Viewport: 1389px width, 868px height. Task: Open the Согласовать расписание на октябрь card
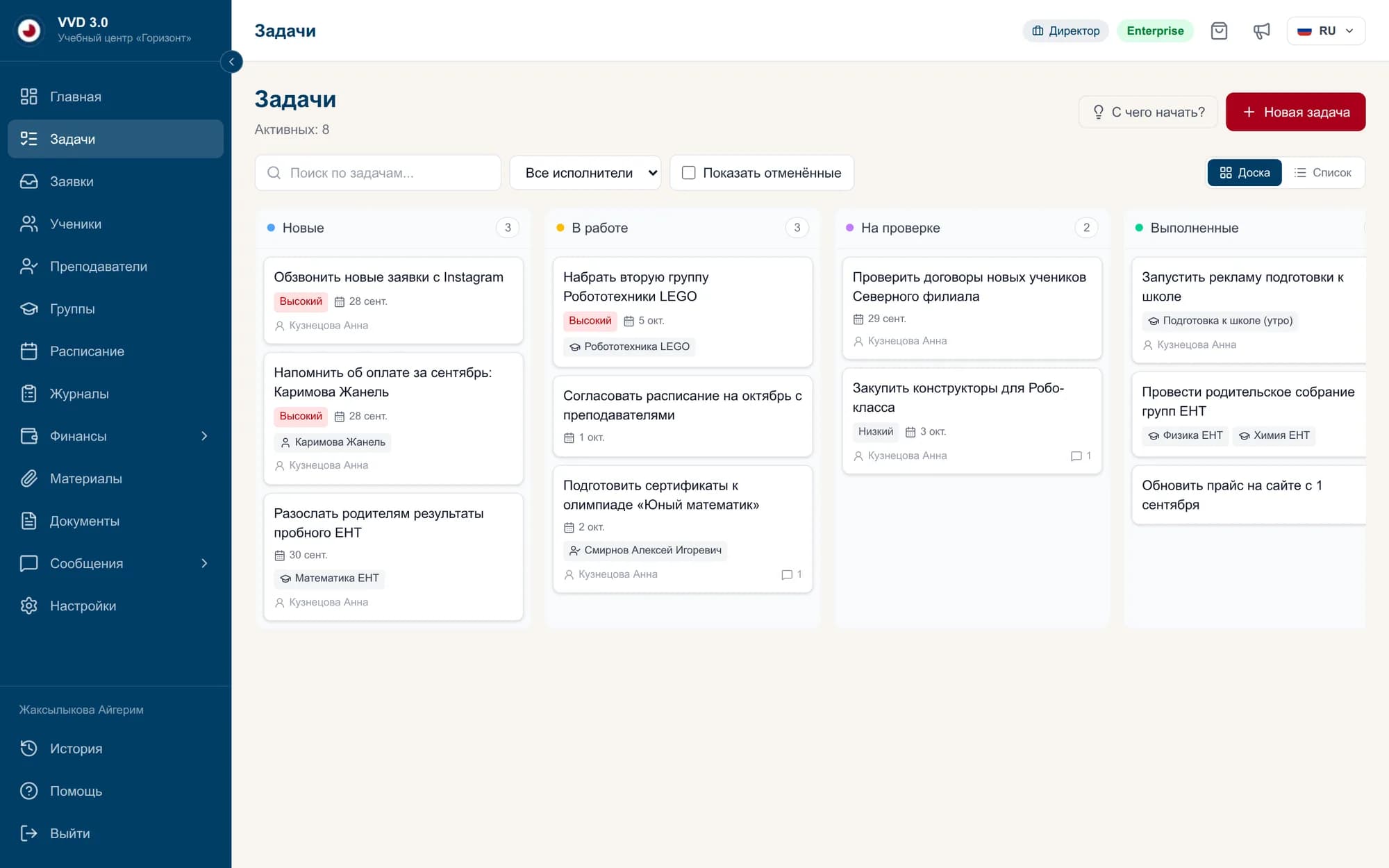pyautogui.click(x=682, y=416)
